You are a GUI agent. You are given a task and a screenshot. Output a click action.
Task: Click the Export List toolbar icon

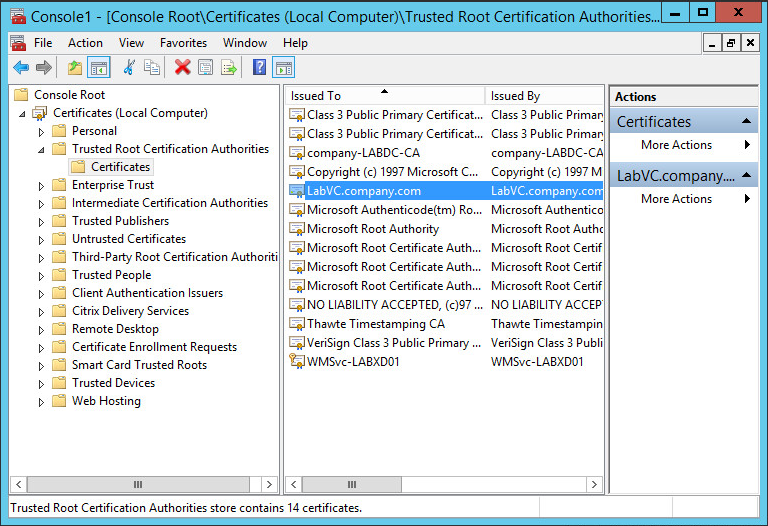pyautogui.click(x=229, y=68)
